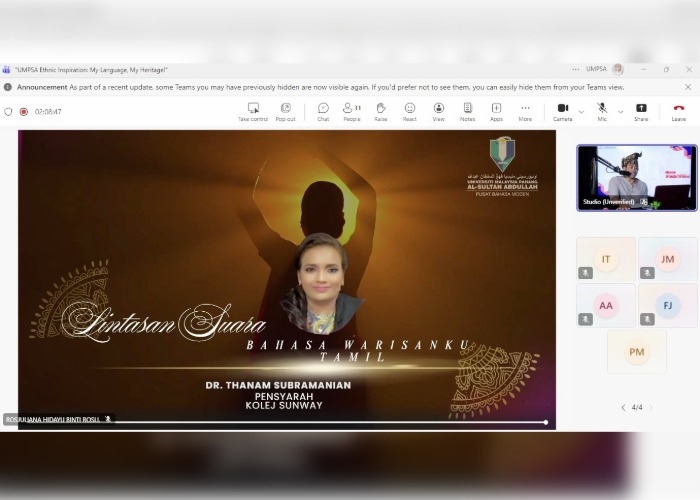Raise your hand in the meeting
The height and width of the screenshot is (500, 700).
[381, 111]
